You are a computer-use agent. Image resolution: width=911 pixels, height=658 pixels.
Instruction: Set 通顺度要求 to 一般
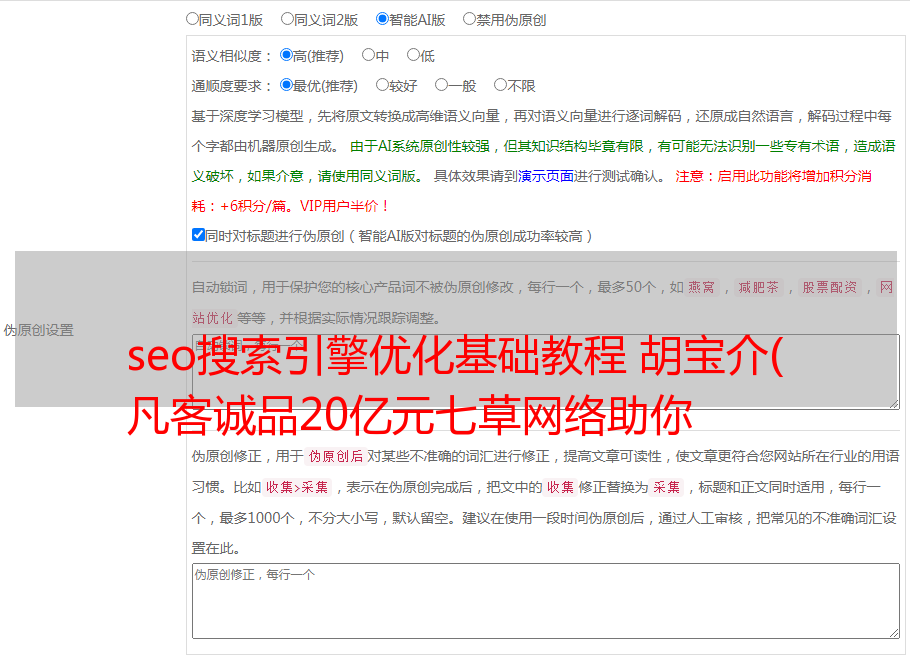coord(442,85)
